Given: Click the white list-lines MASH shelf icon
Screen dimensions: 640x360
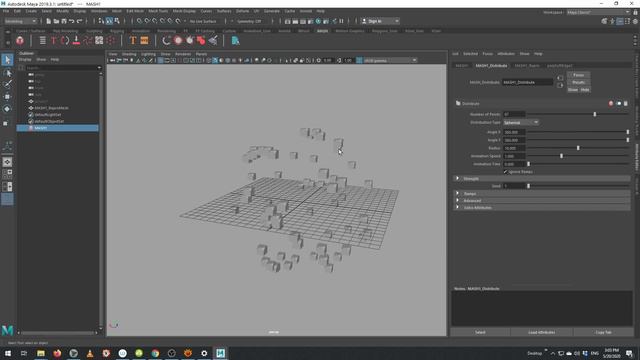Looking at the screenshot, I should pyautogui.click(x=42, y=40).
